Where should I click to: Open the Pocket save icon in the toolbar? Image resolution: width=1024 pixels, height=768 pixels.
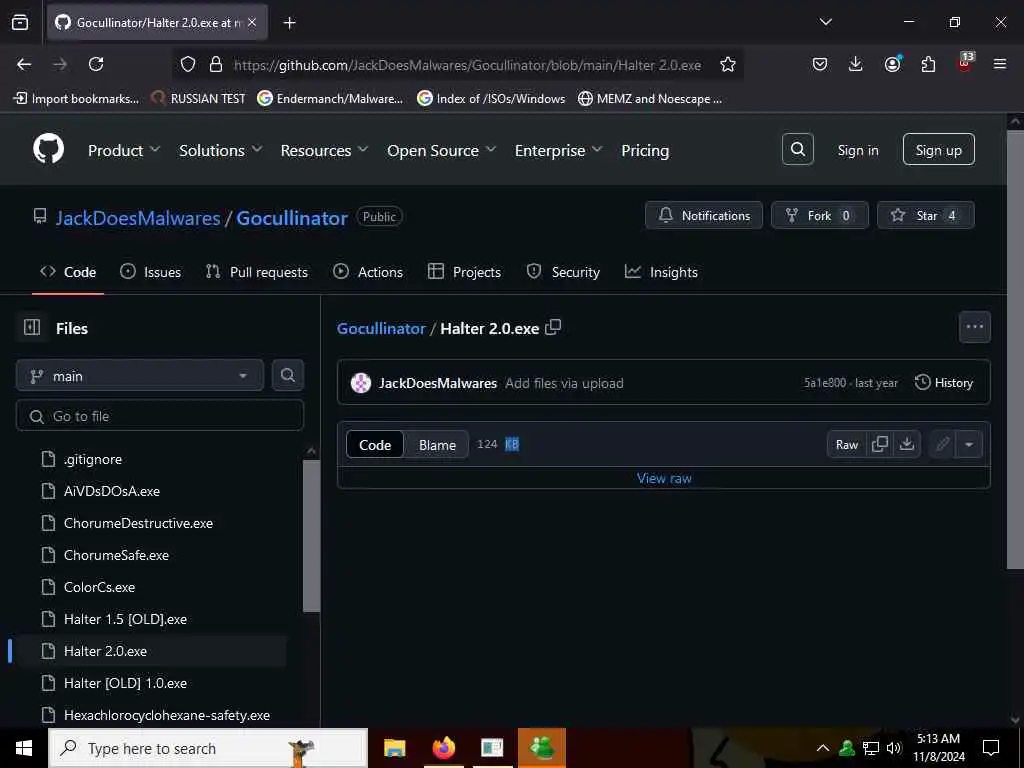click(x=820, y=64)
